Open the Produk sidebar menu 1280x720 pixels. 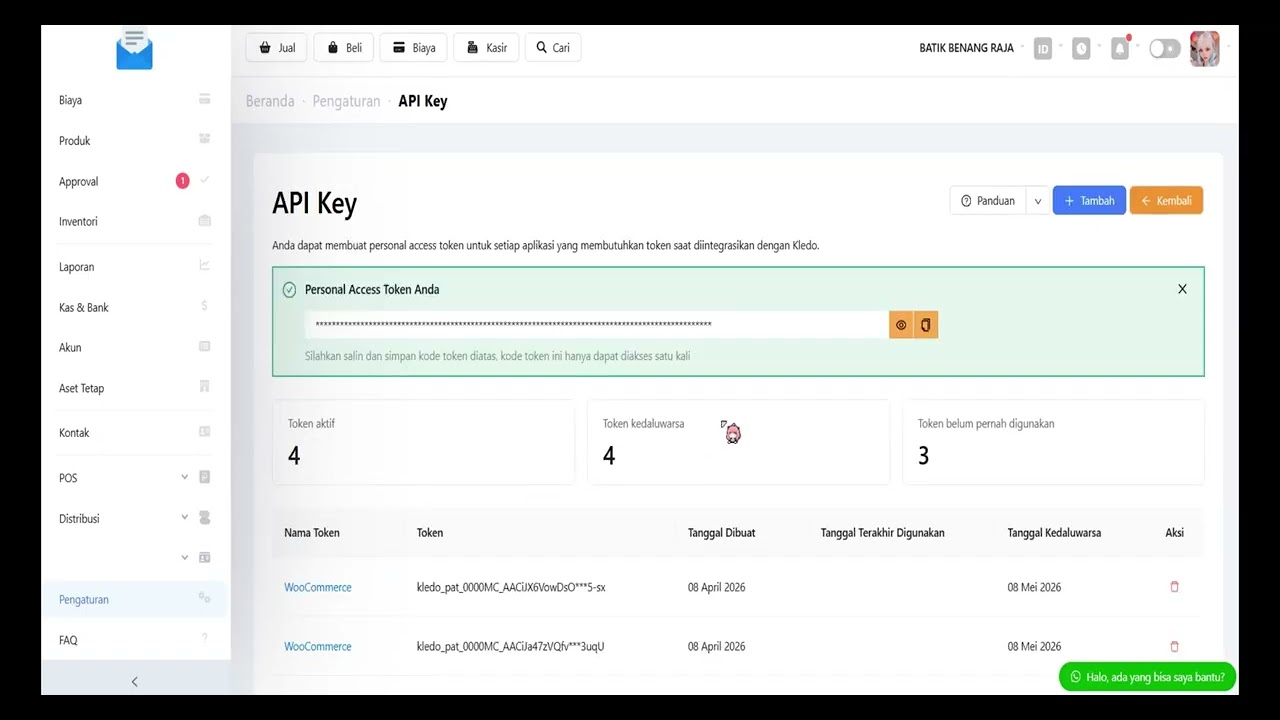[x=135, y=141]
